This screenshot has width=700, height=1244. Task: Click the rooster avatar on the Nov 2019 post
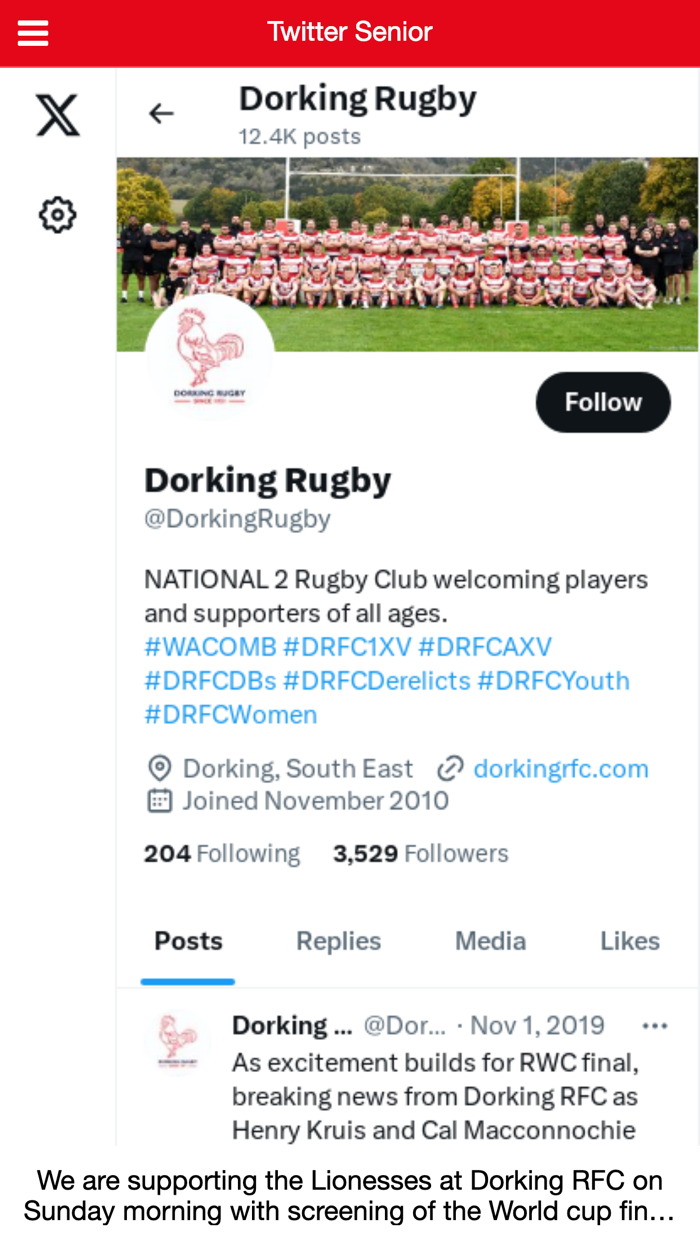pos(177,1043)
